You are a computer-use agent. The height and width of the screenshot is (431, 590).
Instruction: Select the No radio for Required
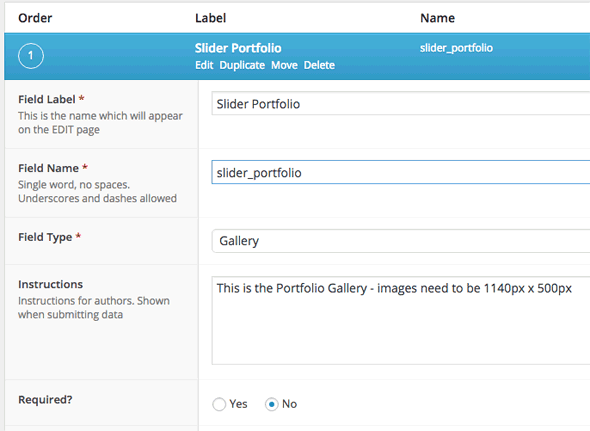[272, 404]
